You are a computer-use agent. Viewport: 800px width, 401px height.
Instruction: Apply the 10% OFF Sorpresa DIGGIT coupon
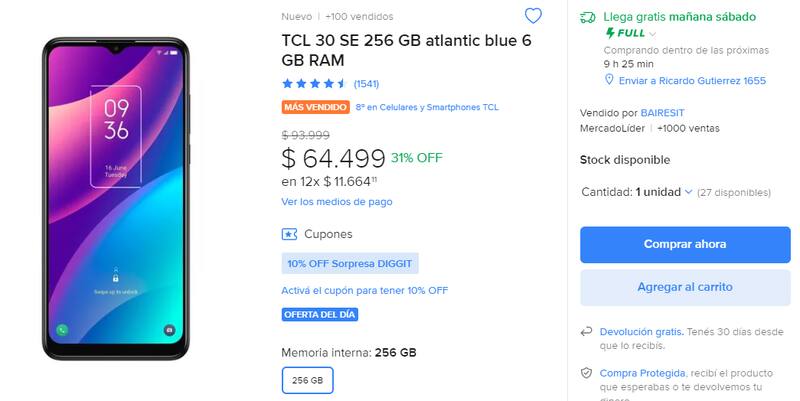pos(349,264)
